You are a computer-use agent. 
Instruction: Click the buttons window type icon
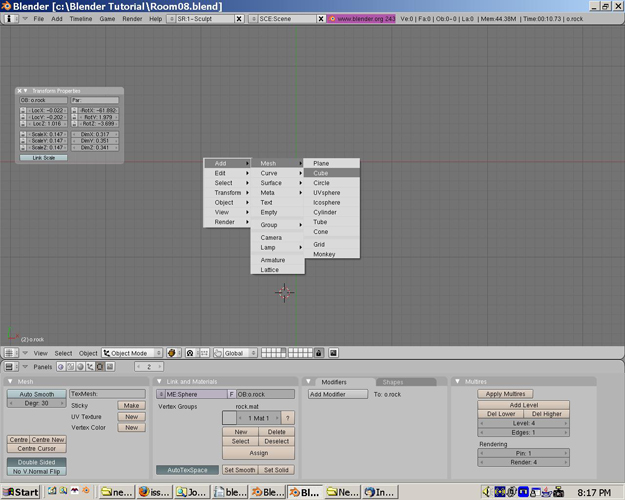[9, 367]
